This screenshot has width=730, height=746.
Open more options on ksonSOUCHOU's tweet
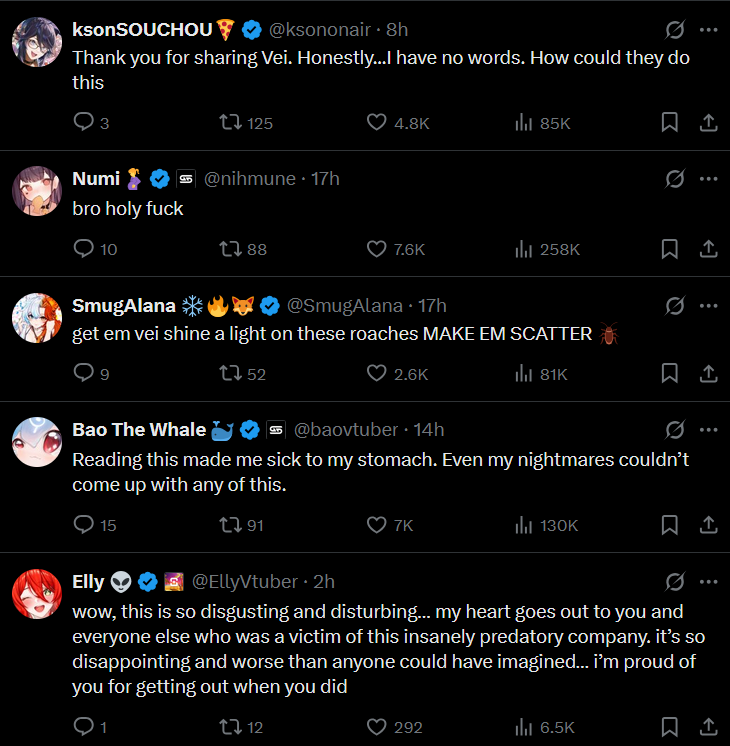pos(708,30)
